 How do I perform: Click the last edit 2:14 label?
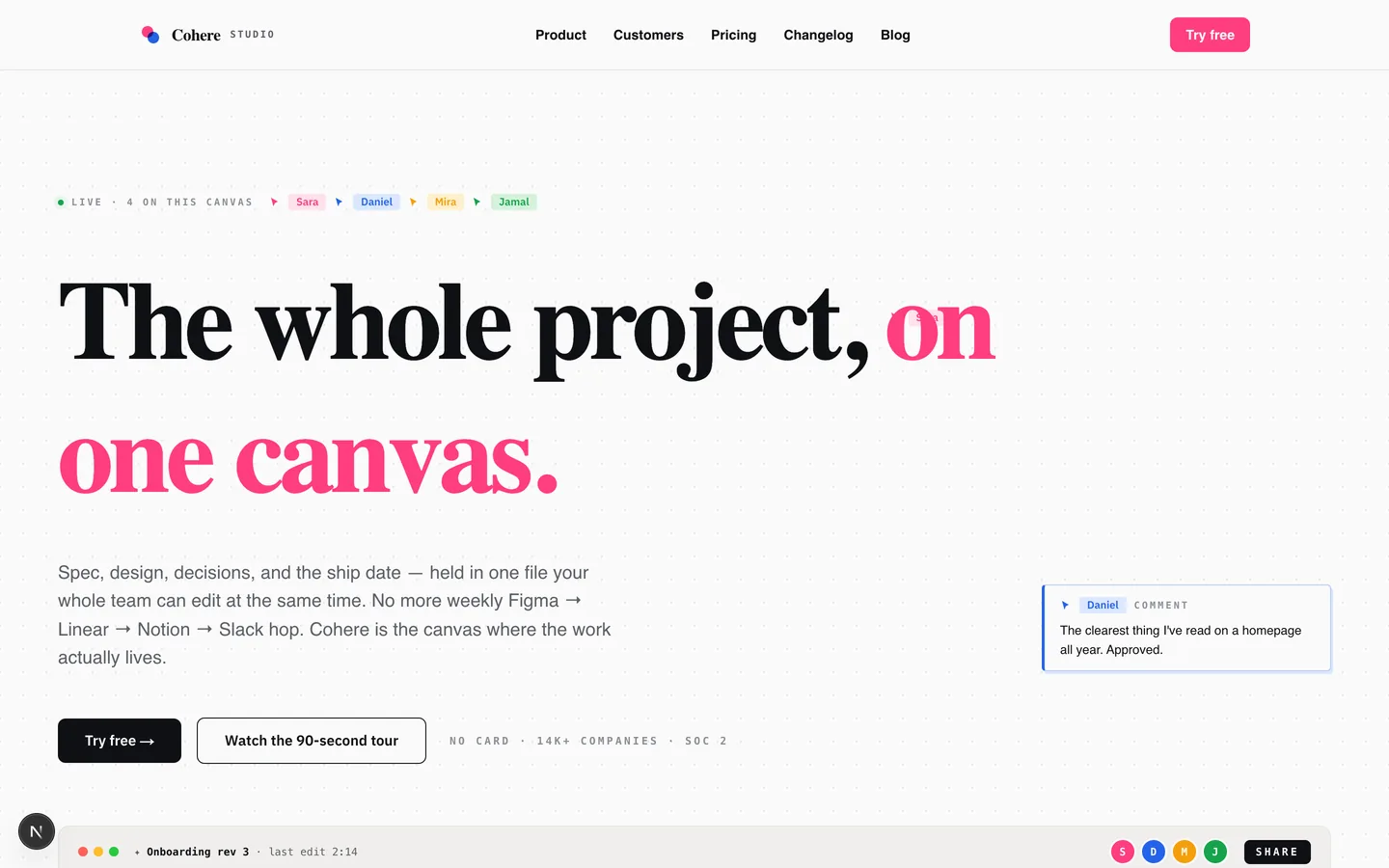[313, 852]
